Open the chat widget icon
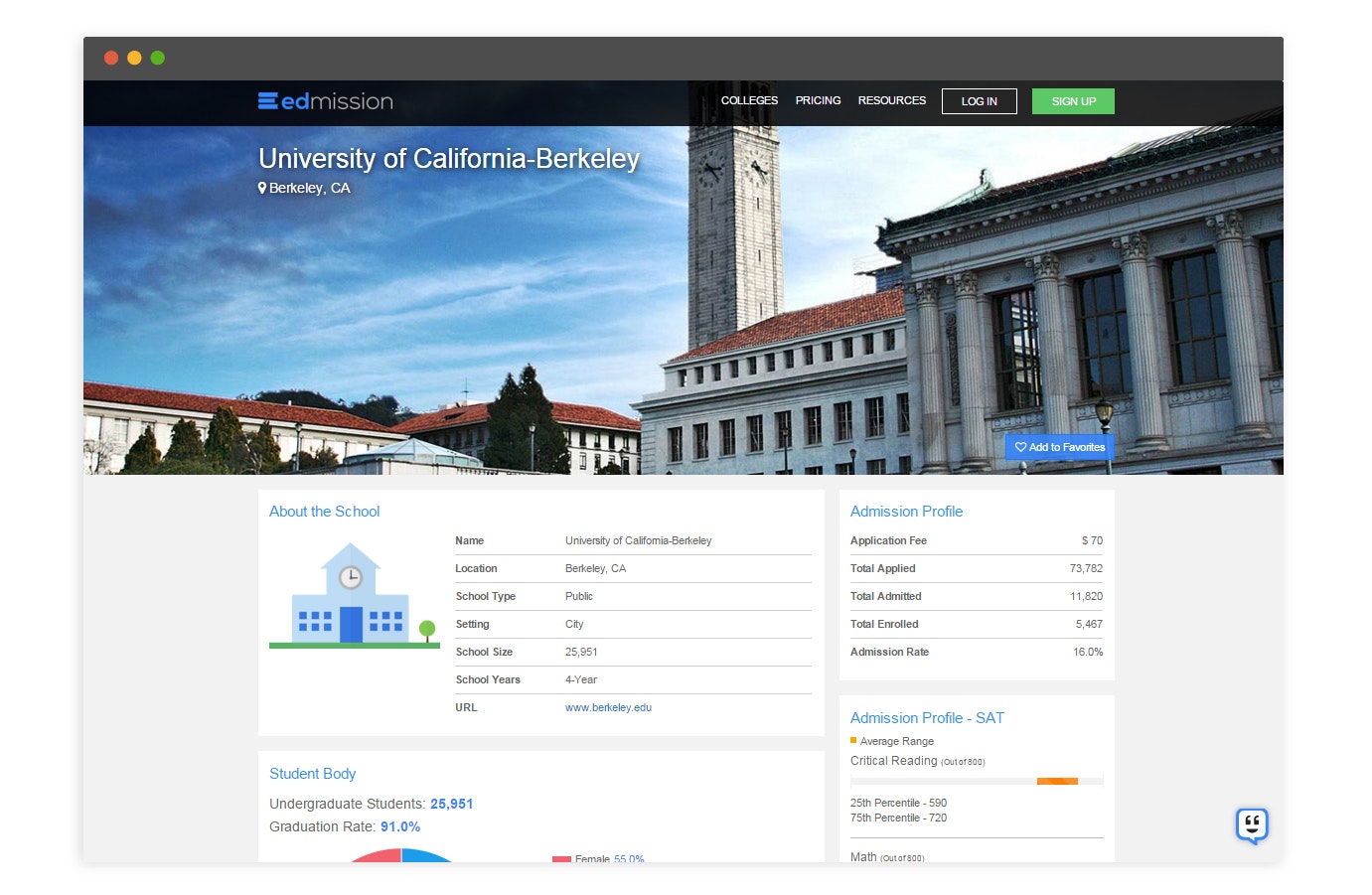This screenshot has width=1372, height=895. tap(1252, 824)
